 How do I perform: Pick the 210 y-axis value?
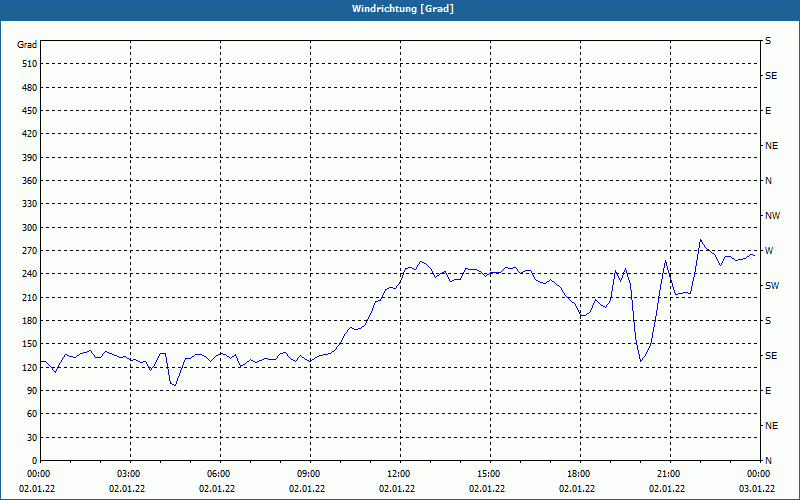[30, 297]
